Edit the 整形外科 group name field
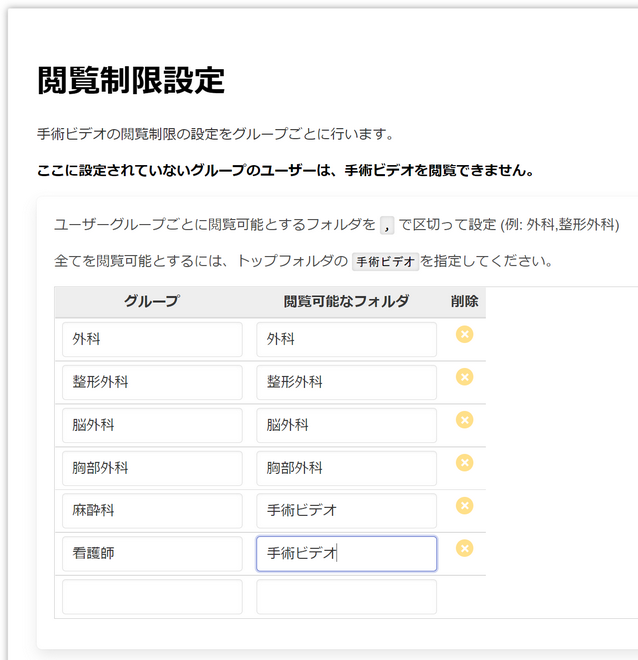The height and width of the screenshot is (660, 638). [152, 382]
